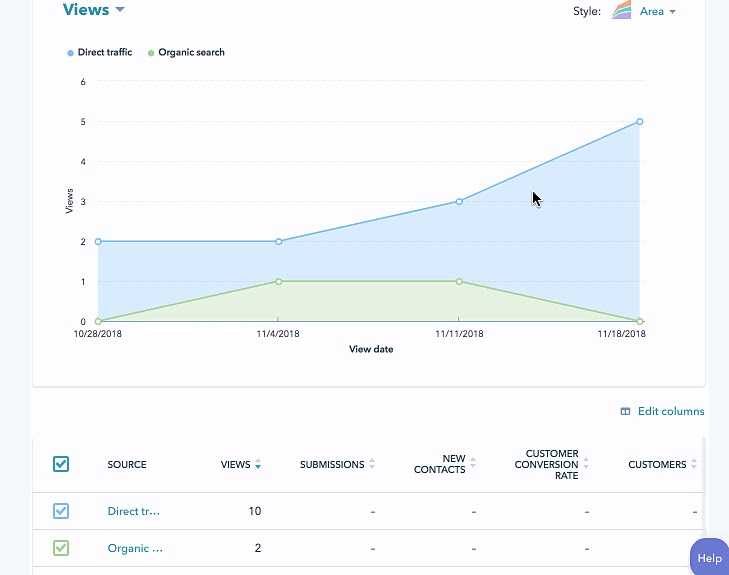The height and width of the screenshot is (575, 729).
Task: Click the Views column sort arrows
Action: pyautogui.click(x=258, y=464)
